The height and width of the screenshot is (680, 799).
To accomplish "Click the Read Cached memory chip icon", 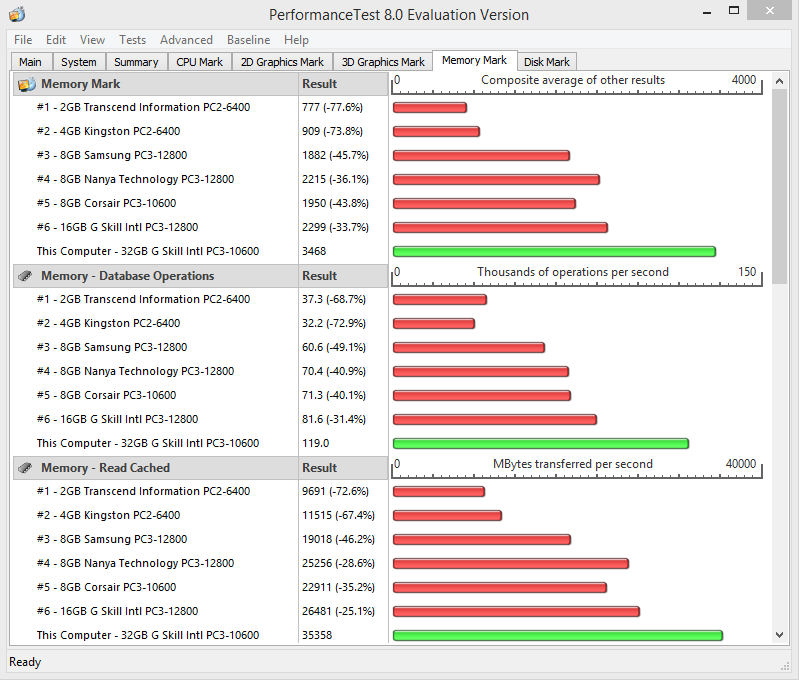I will (27, 468).
